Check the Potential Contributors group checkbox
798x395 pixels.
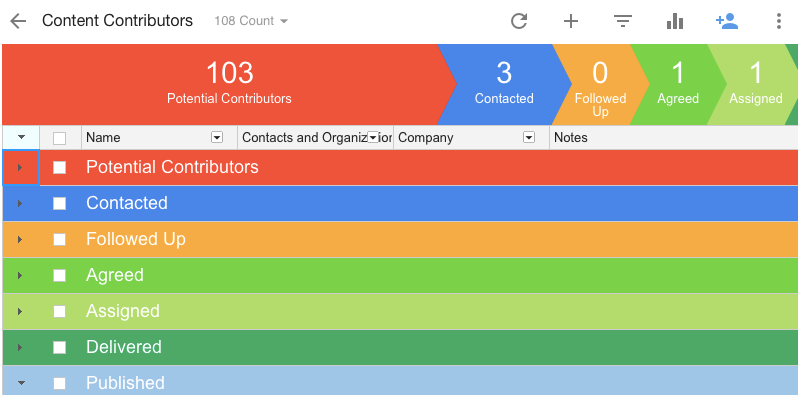point(60,167)
